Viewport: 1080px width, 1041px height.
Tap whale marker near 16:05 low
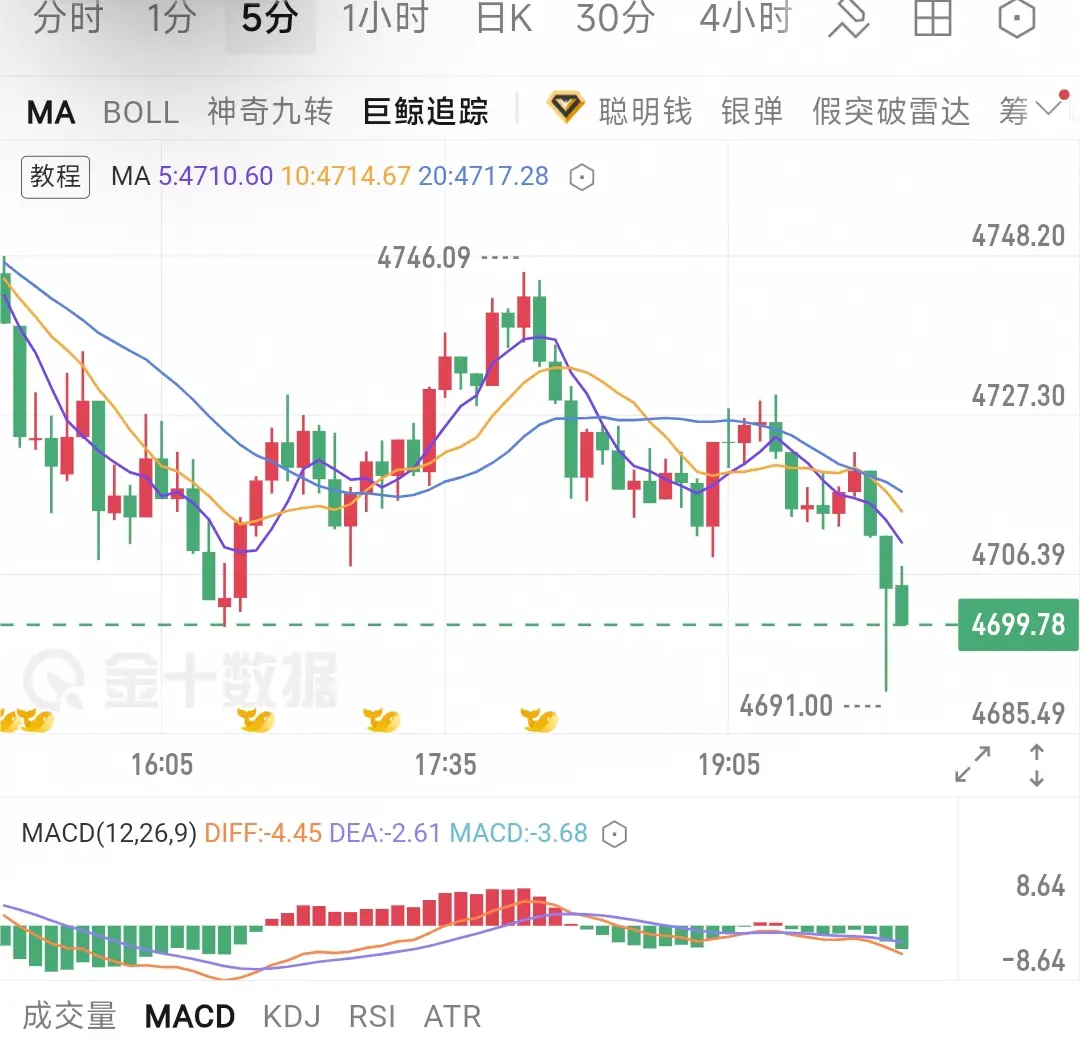[x=256, y=720]
